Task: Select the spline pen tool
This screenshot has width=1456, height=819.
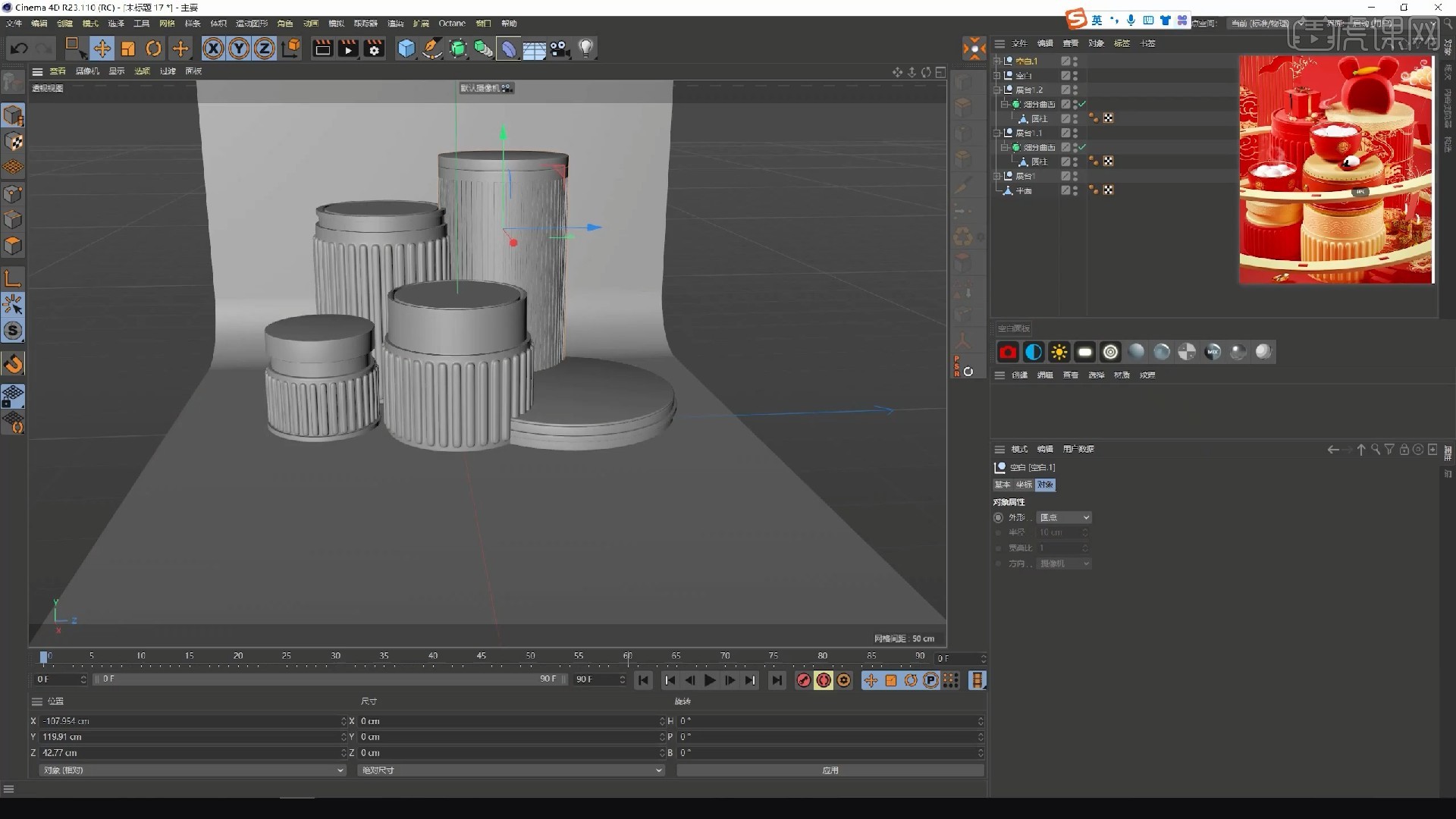Action: pyautogui.click(x=432, y=49)
